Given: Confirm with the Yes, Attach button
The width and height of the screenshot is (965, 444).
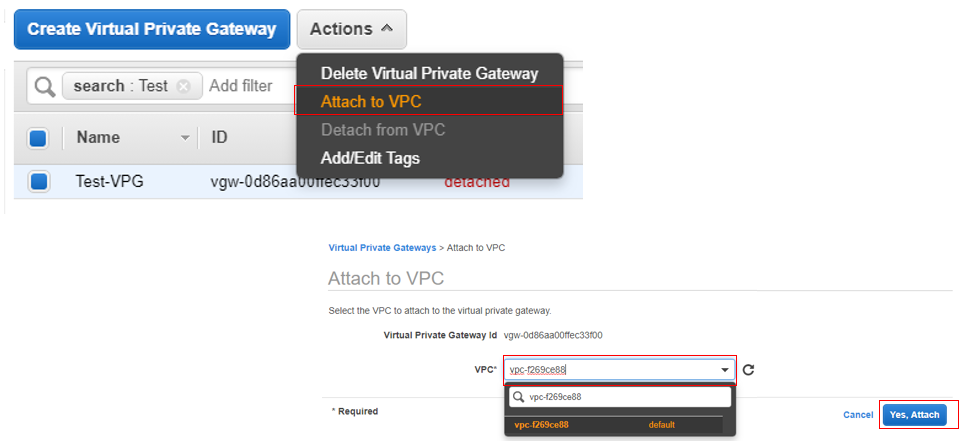Looking at the screenshot, I should tap(915, 414).
